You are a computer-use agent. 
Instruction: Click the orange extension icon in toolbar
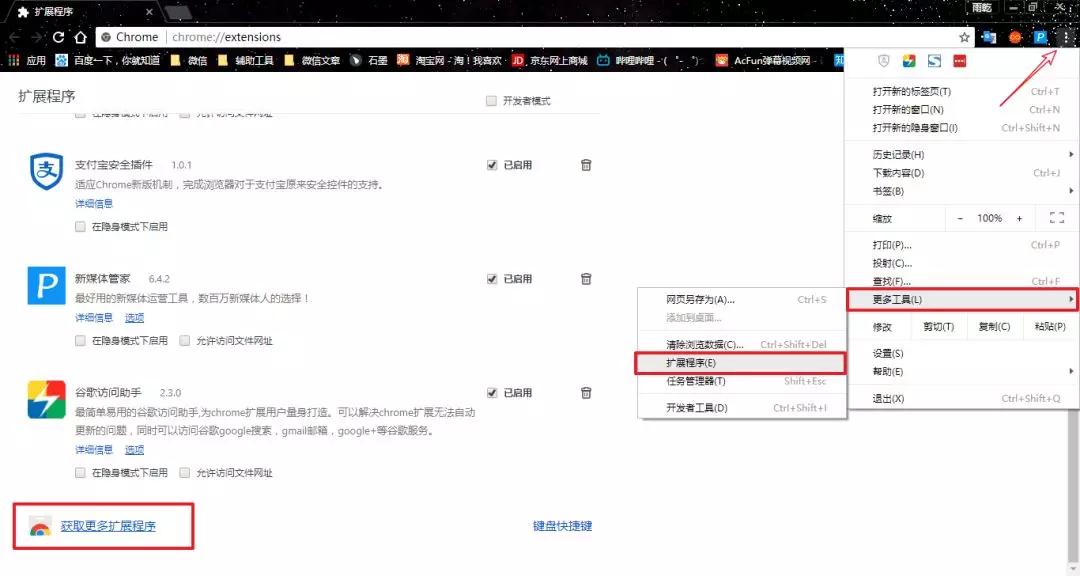1015,37
